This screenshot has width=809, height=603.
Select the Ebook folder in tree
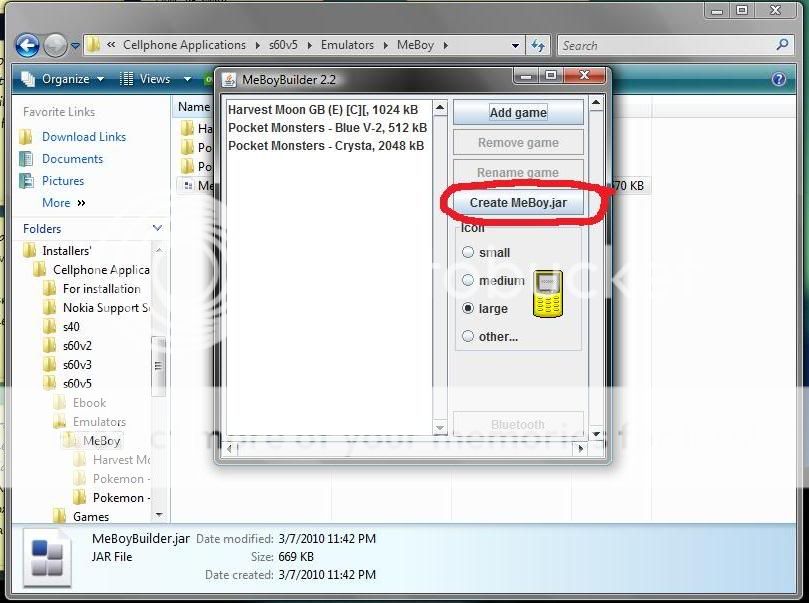point(89,403)
